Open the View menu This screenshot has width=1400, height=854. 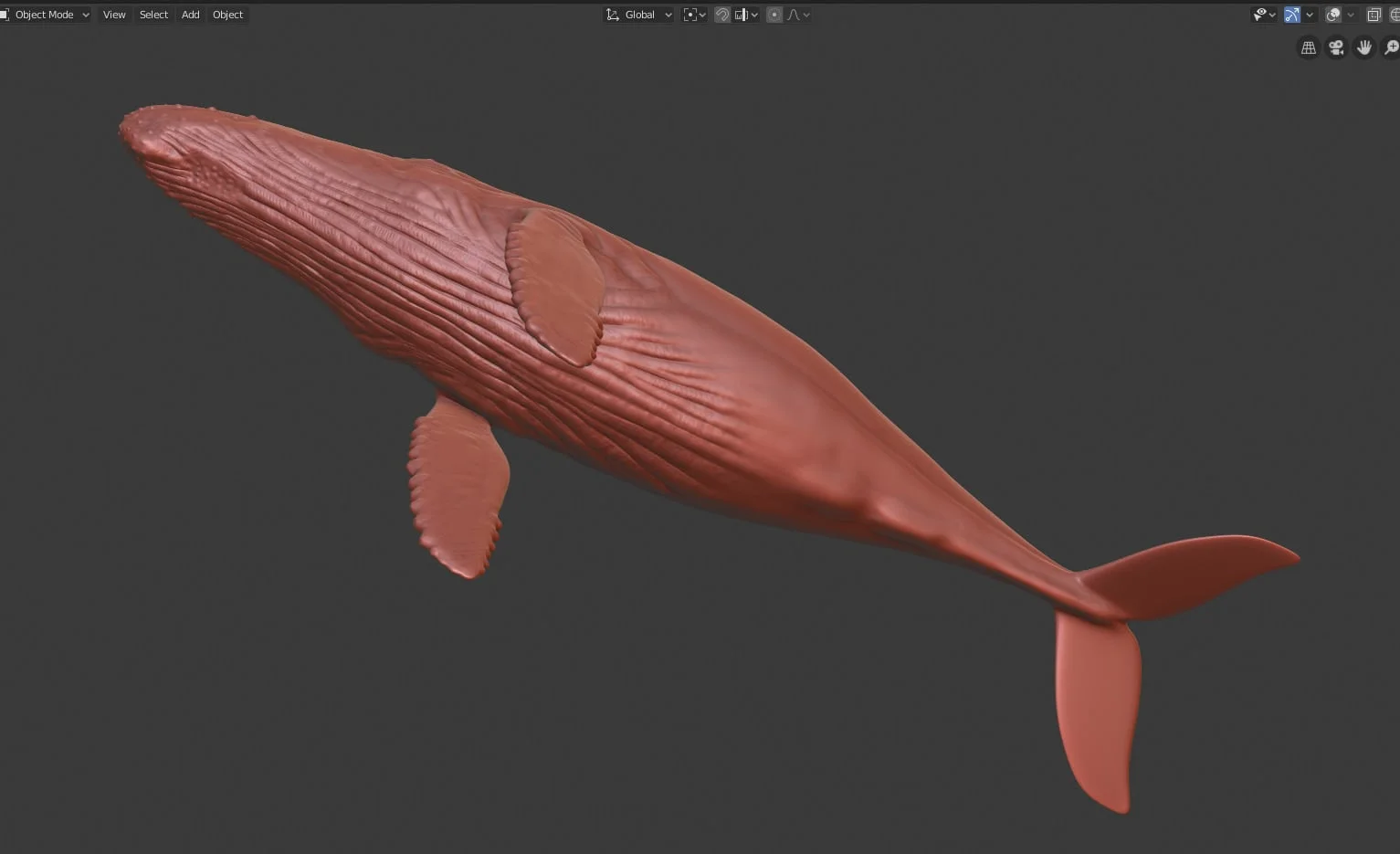click(x=113, y=14)
